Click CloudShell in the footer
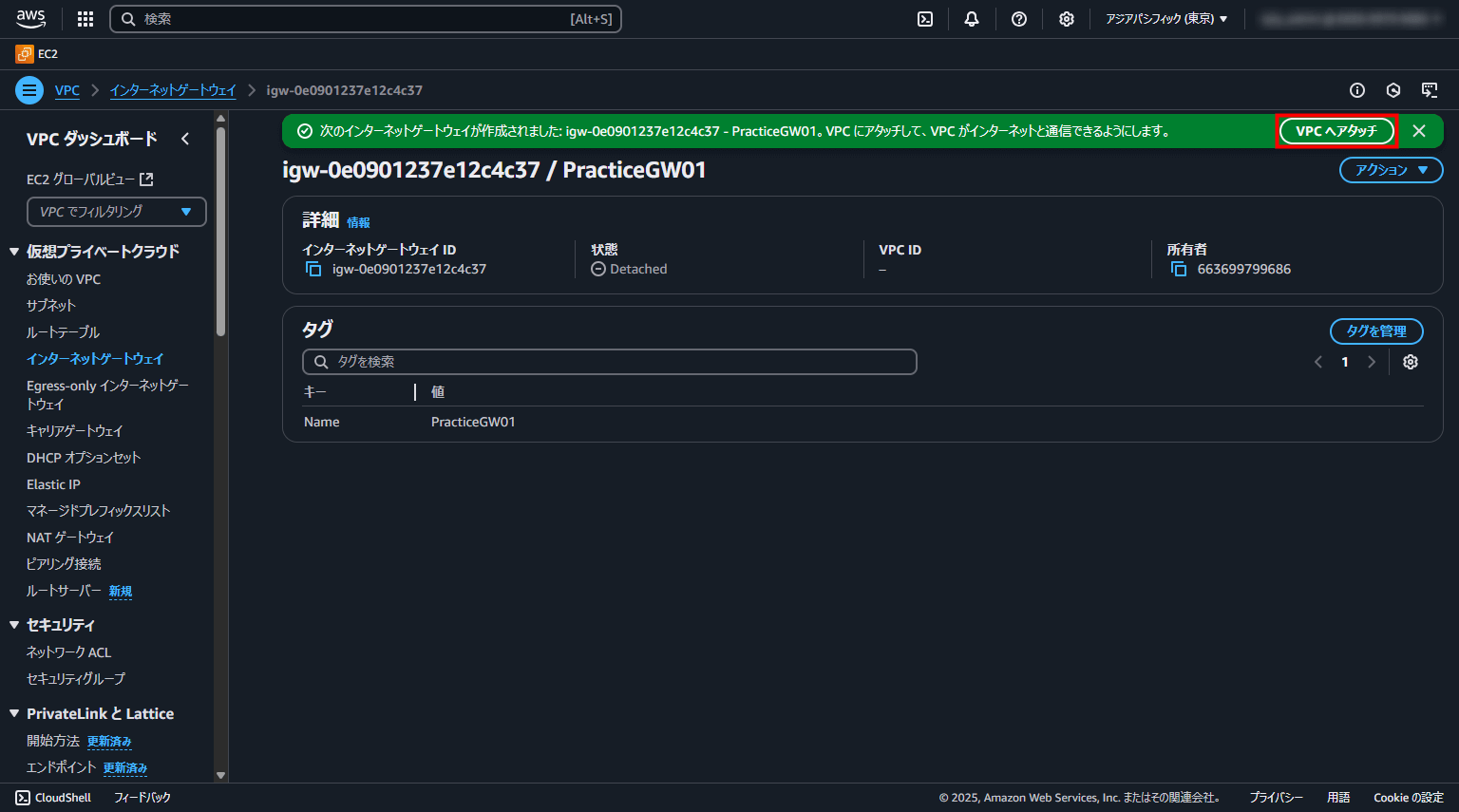The width and height of the screenshot is (1459, 812). tap(53, 798)
